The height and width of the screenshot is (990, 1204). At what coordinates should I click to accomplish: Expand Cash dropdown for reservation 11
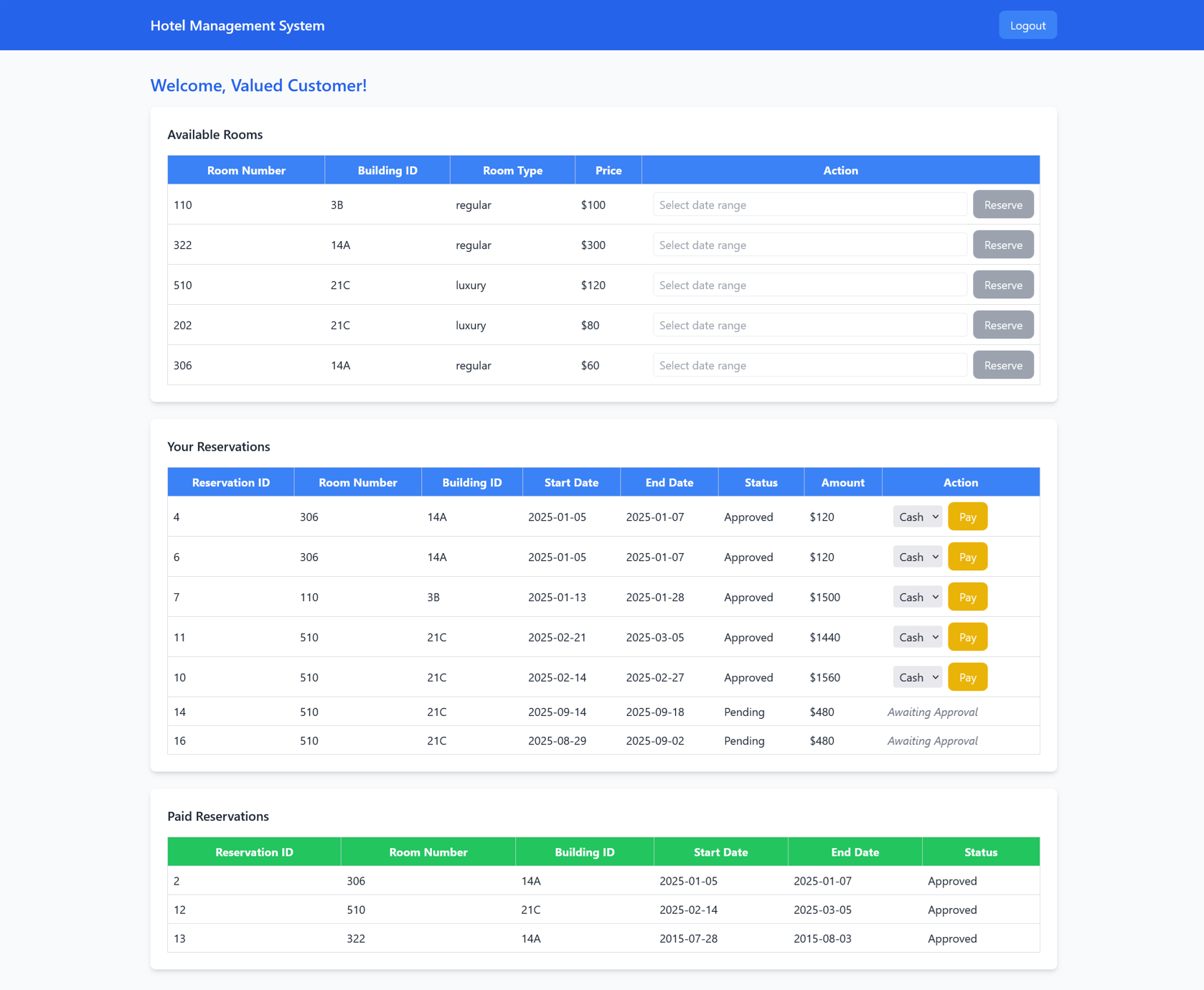click(917, 637)
